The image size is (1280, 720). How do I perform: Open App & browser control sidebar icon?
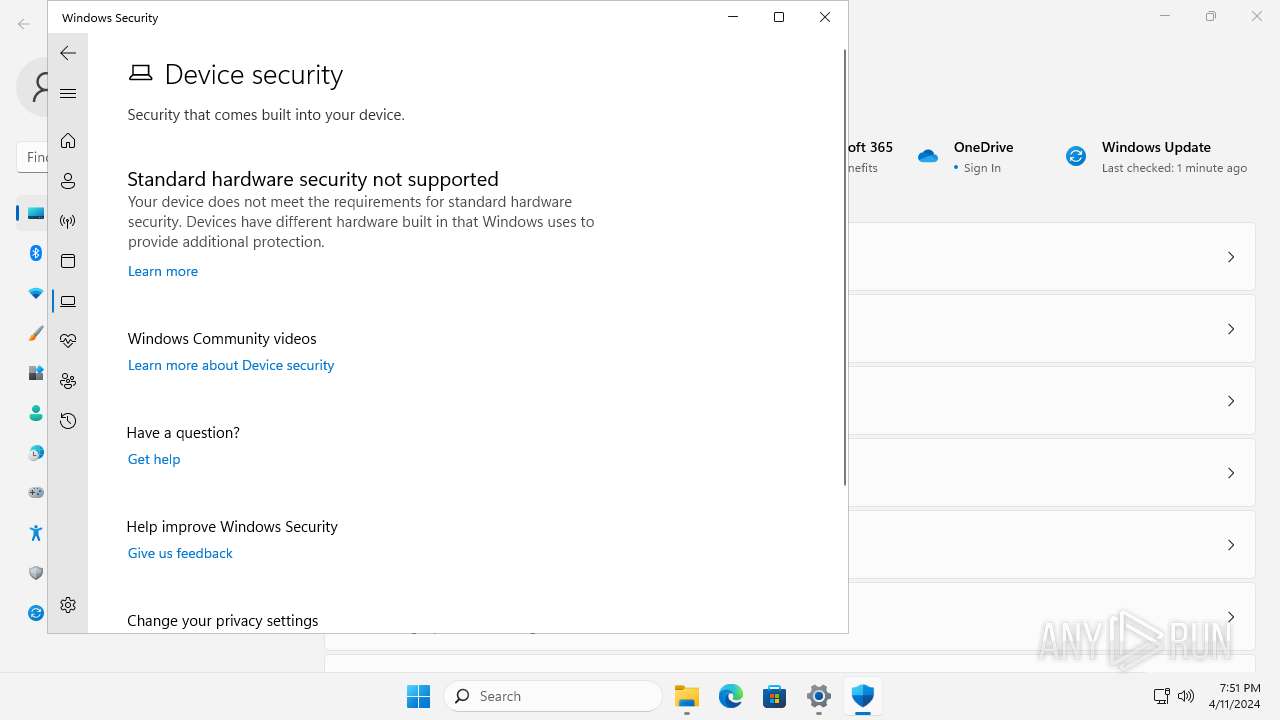[x=68, y=261]
